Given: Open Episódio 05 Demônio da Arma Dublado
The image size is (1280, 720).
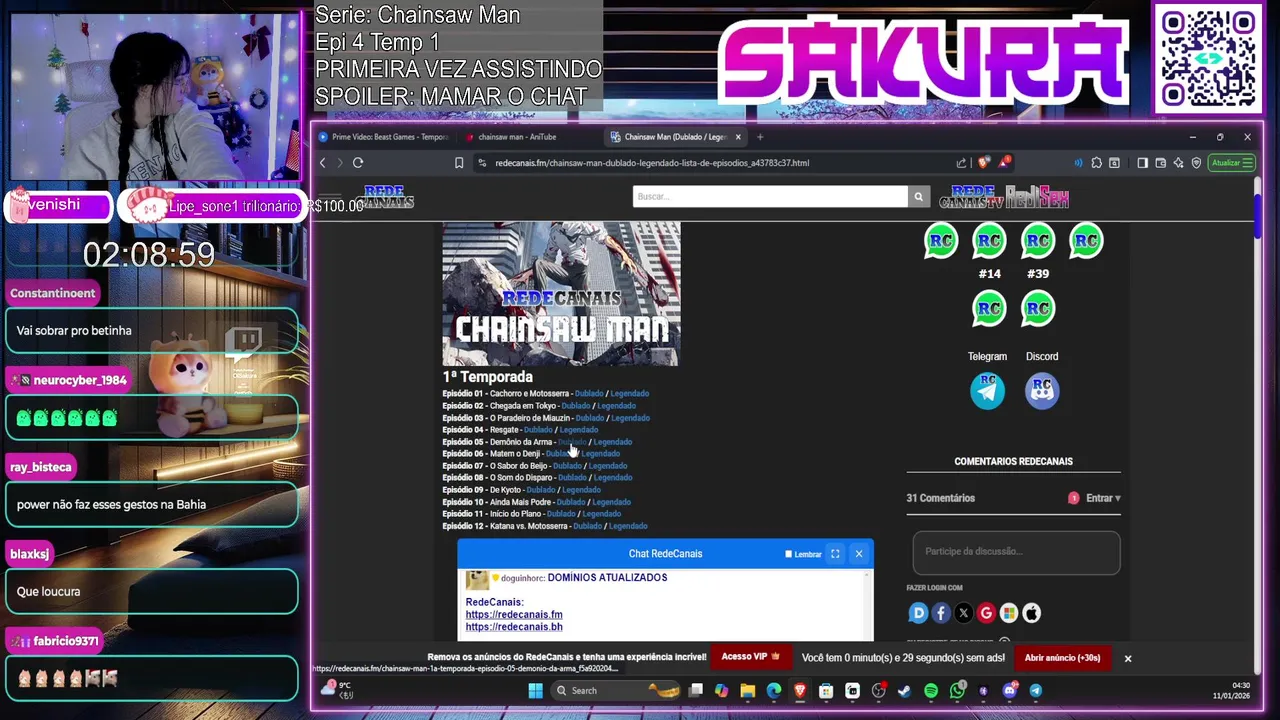Looking at the screenshot, I should click(571, 442).
